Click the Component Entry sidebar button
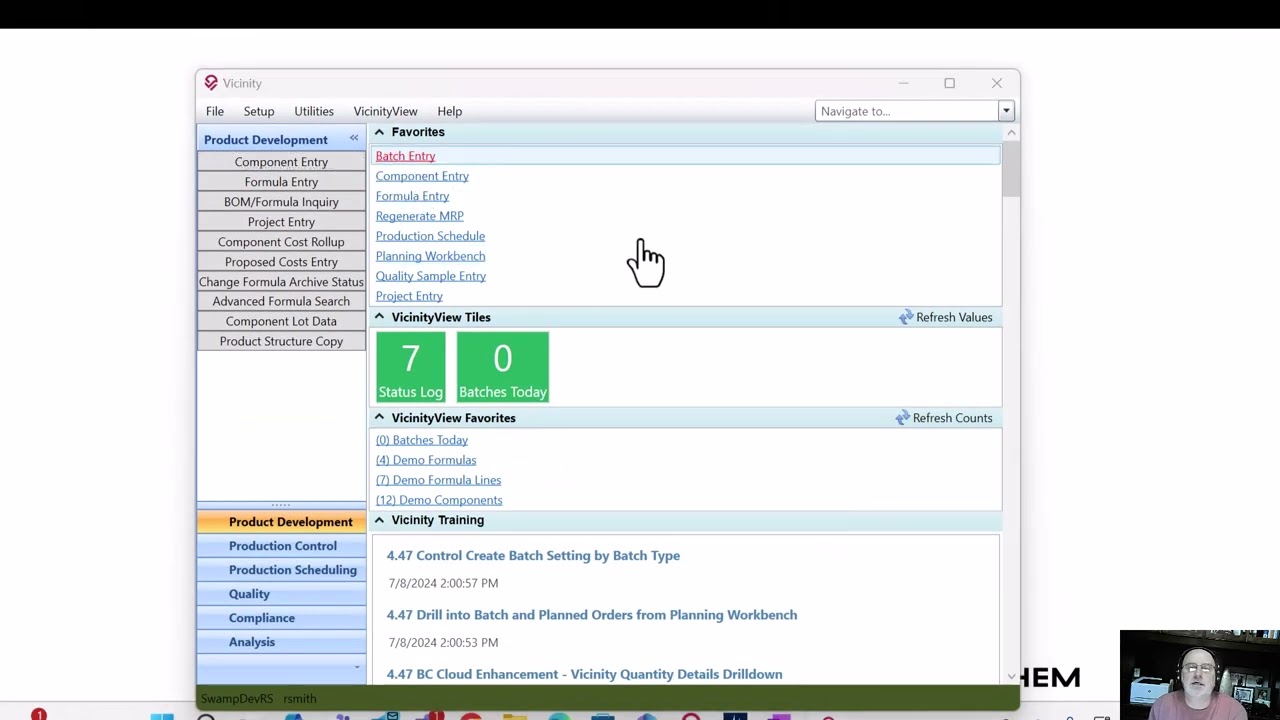Screen dimensions: 1280x720 click(281, 162)
